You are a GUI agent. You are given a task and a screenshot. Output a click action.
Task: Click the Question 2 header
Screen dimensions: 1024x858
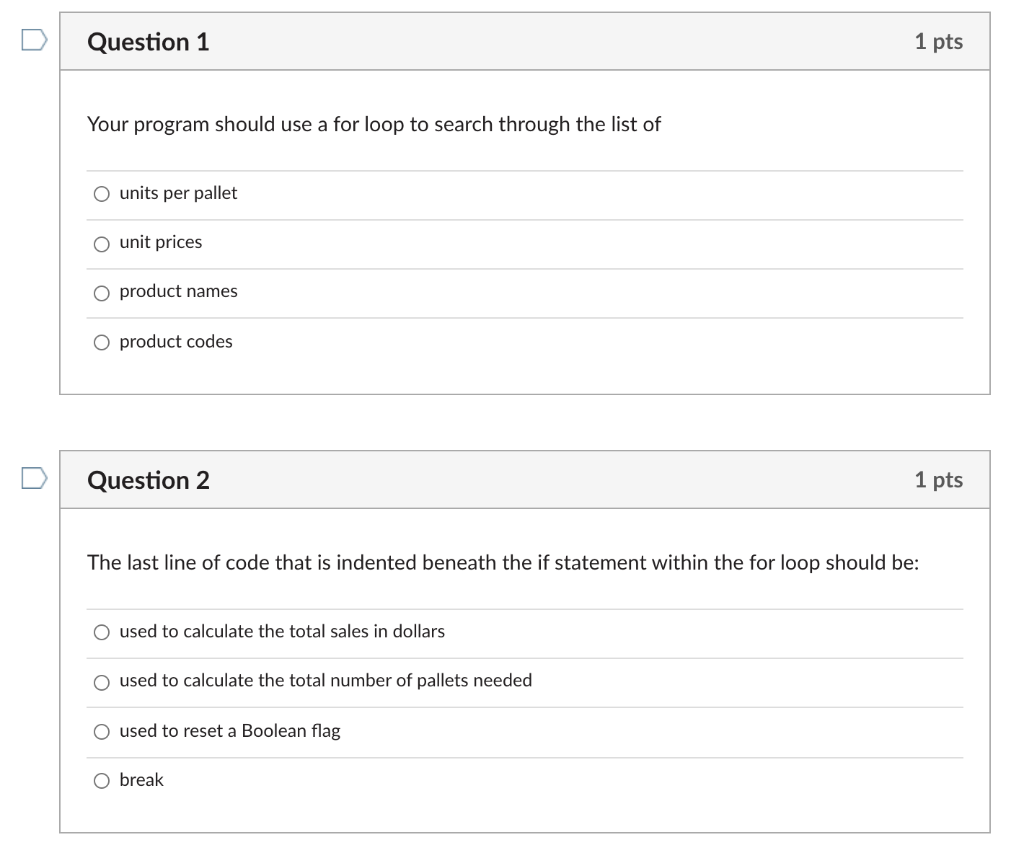(x=148, y=480)
